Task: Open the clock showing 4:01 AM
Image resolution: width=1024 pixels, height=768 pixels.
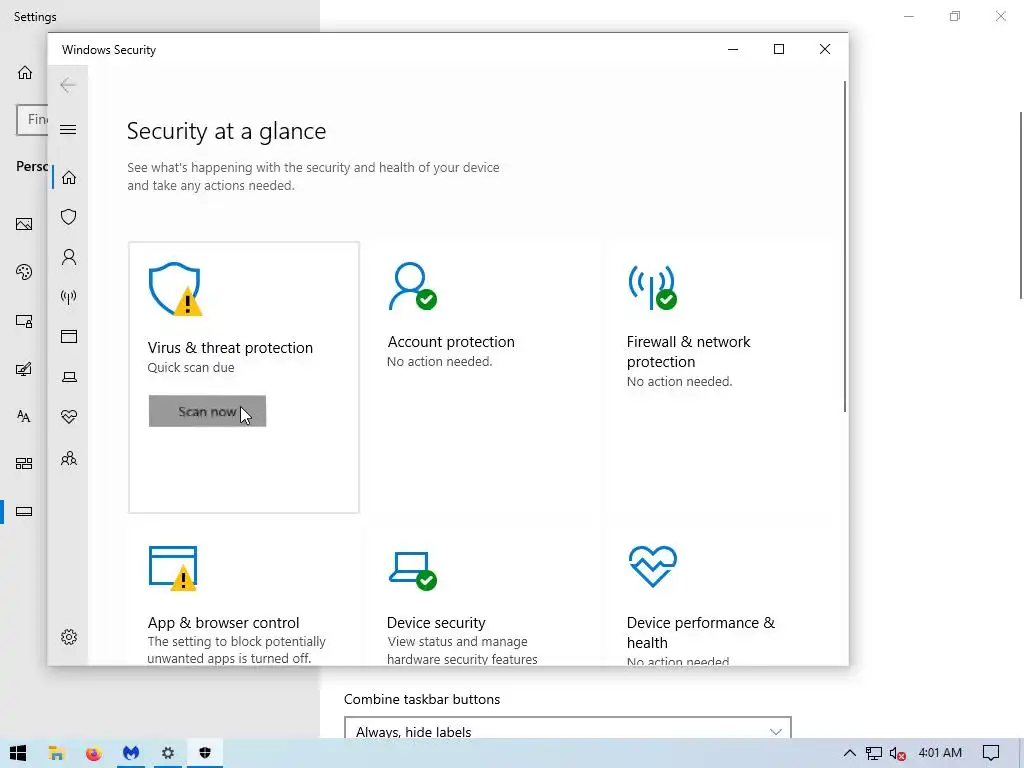Action: (x=940, y=753)
